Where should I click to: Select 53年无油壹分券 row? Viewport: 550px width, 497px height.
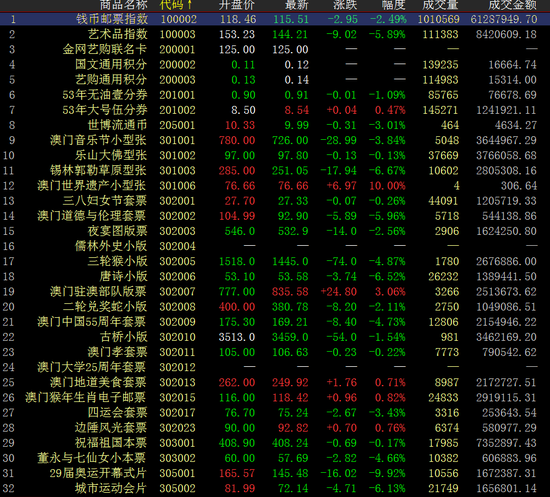click(x=275, y=95)
